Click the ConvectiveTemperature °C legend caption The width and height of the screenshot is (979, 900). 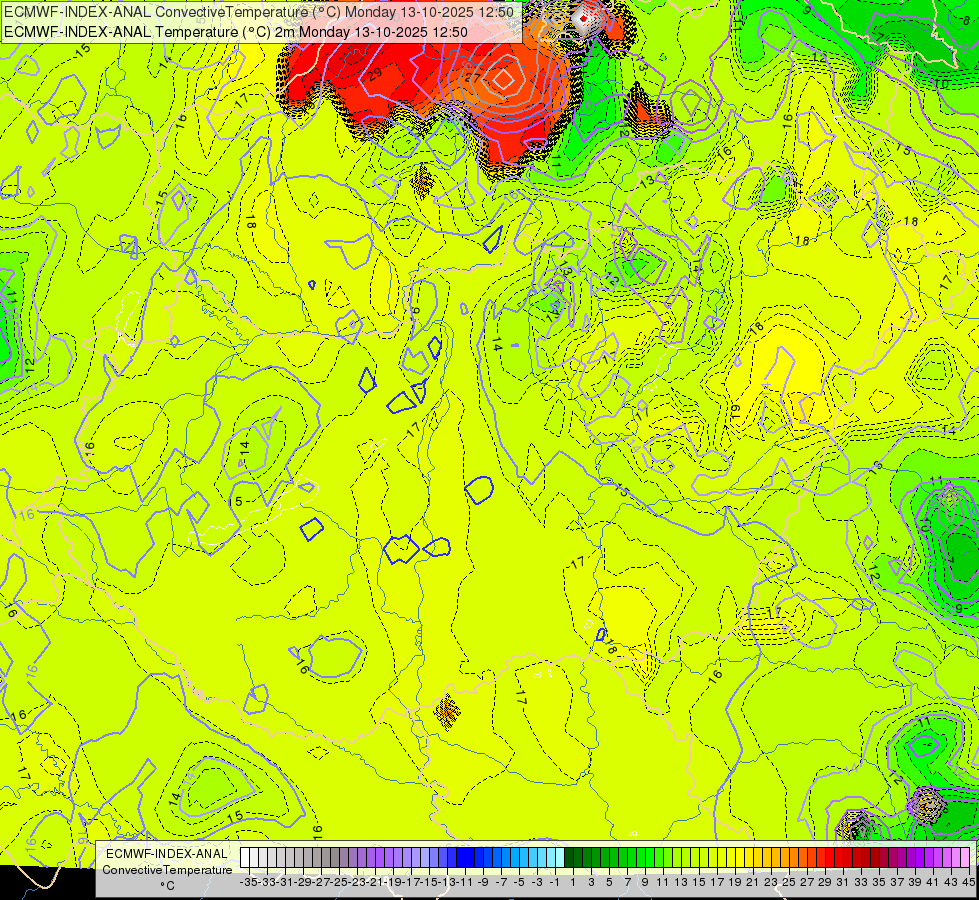pos(167,870)
